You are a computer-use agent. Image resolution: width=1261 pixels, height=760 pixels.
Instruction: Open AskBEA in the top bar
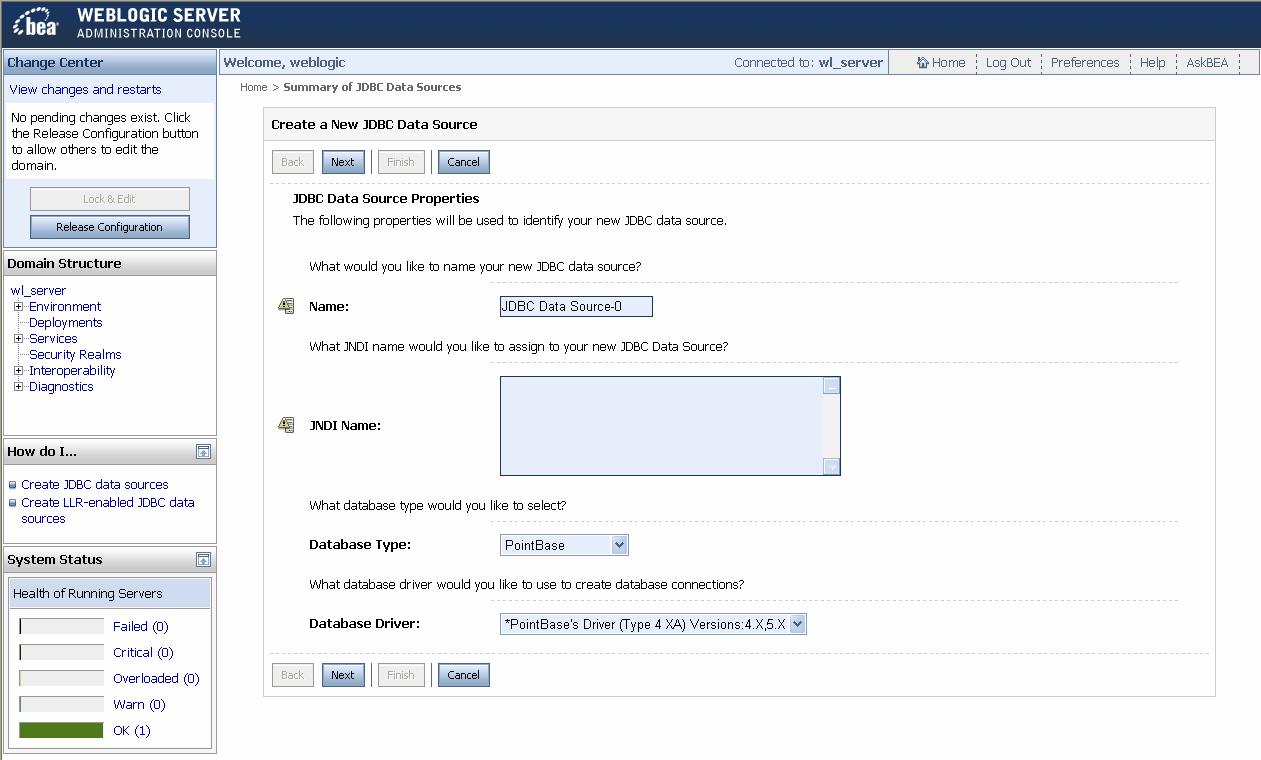[1207, 62]
